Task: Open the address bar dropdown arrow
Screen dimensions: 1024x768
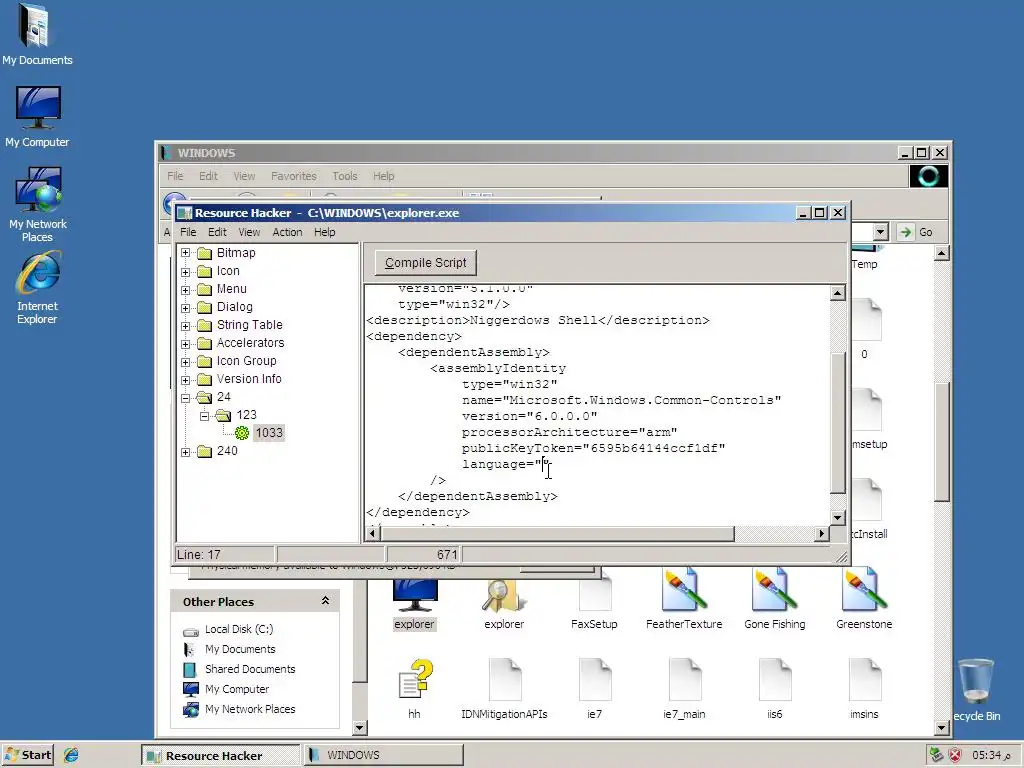Action: coord(880,232)
